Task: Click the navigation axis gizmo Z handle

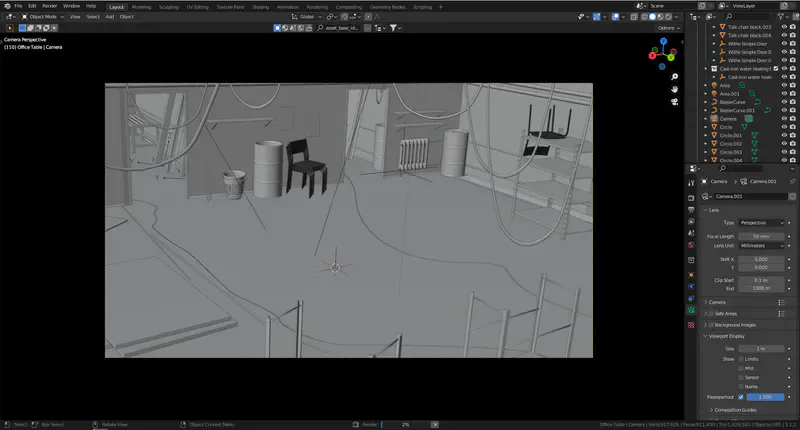Action: click(x=663, y=41)
